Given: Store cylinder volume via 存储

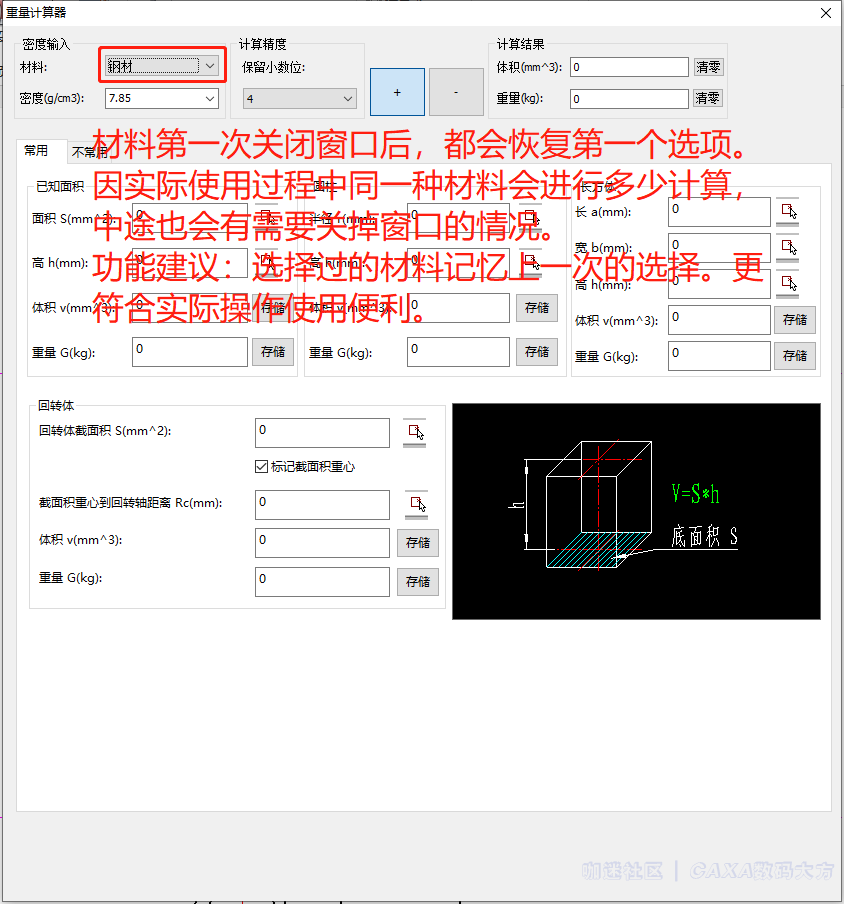Looking at the screenshot, I should coord(537,308).
